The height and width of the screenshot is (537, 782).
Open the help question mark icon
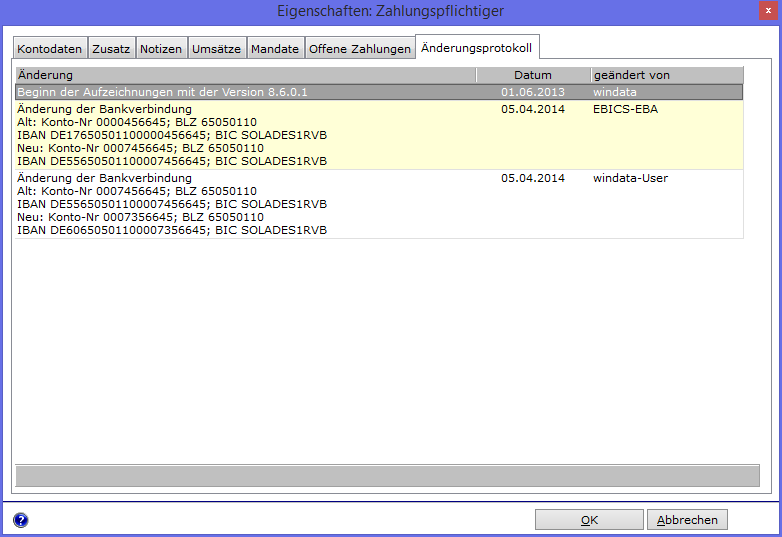point(20,520)
